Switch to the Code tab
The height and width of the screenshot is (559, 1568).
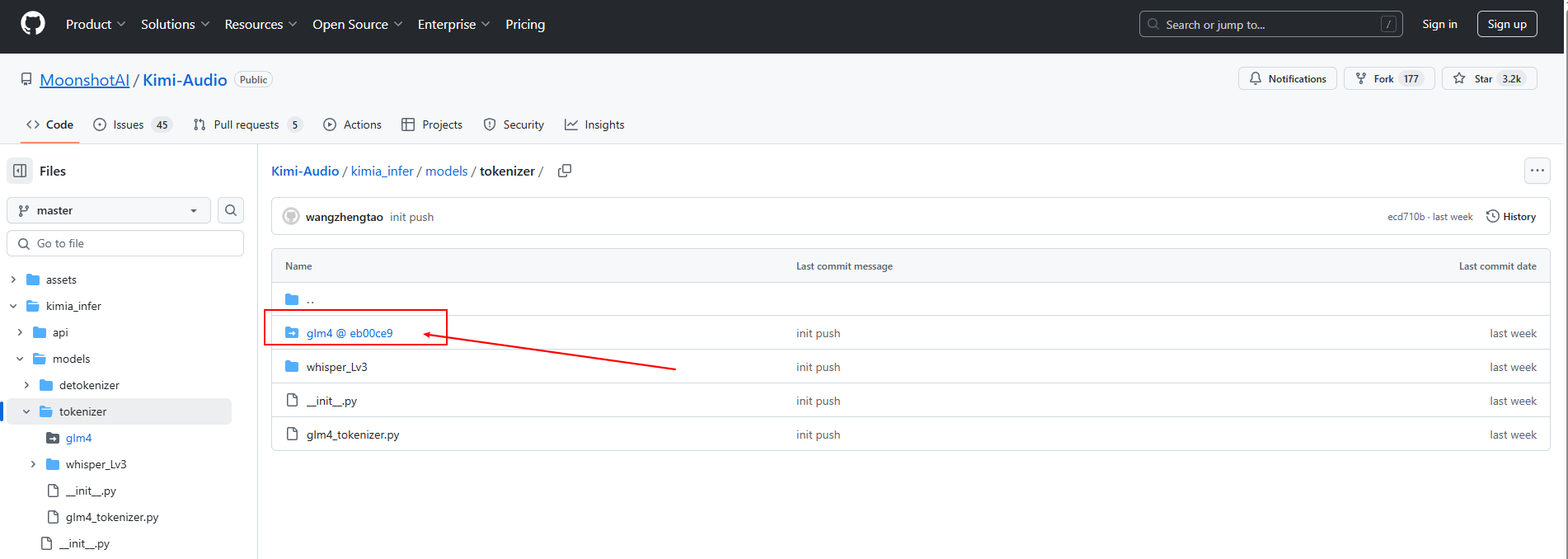(x=49, y=124)
